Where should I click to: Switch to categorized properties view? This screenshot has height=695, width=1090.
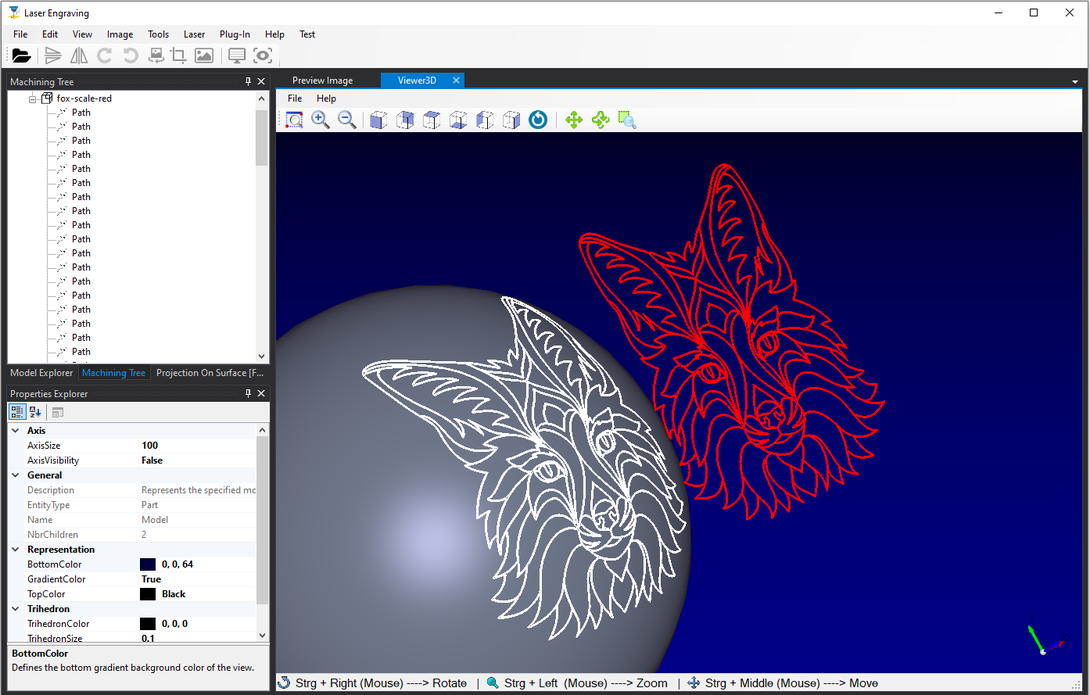(x=18, y=412)
